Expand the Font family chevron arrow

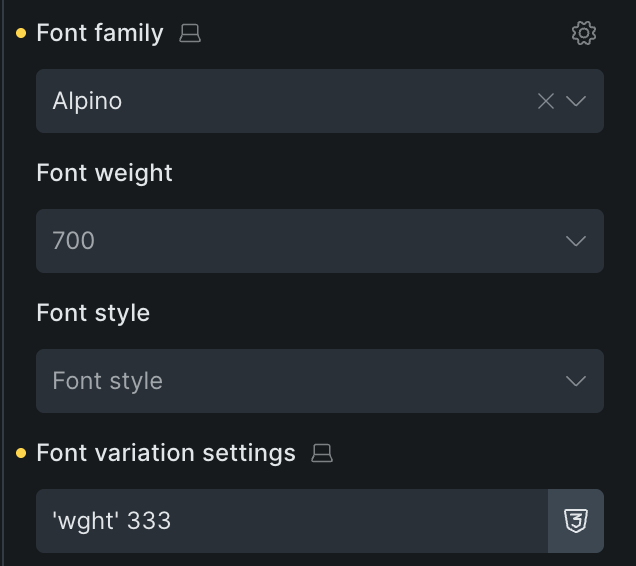576,101
